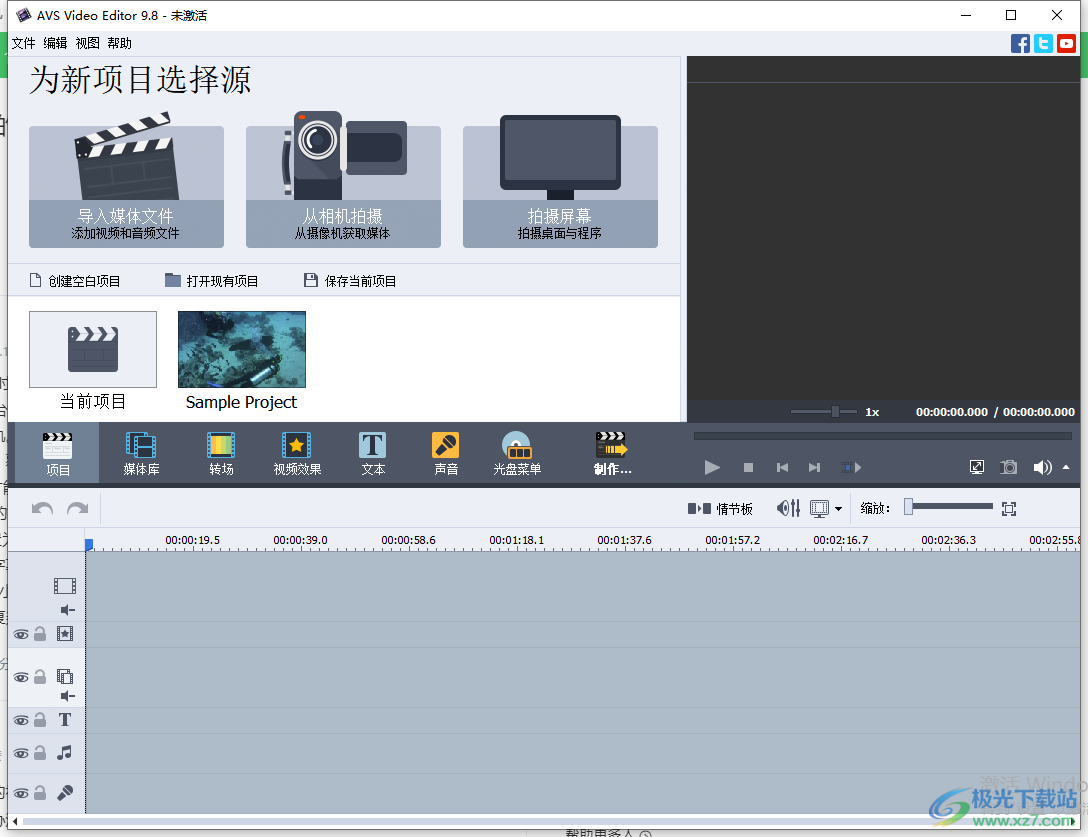Select the video overlay track icon
This screenshot has width=1088, height=837.
[x=65, y=677]
